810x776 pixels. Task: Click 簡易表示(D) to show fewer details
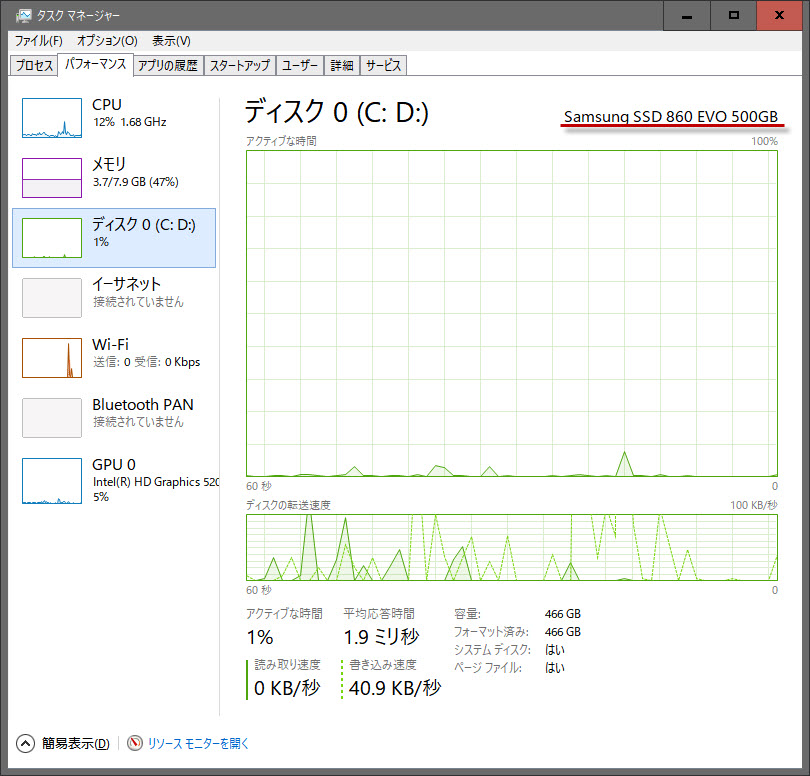[x=75, y=743]
